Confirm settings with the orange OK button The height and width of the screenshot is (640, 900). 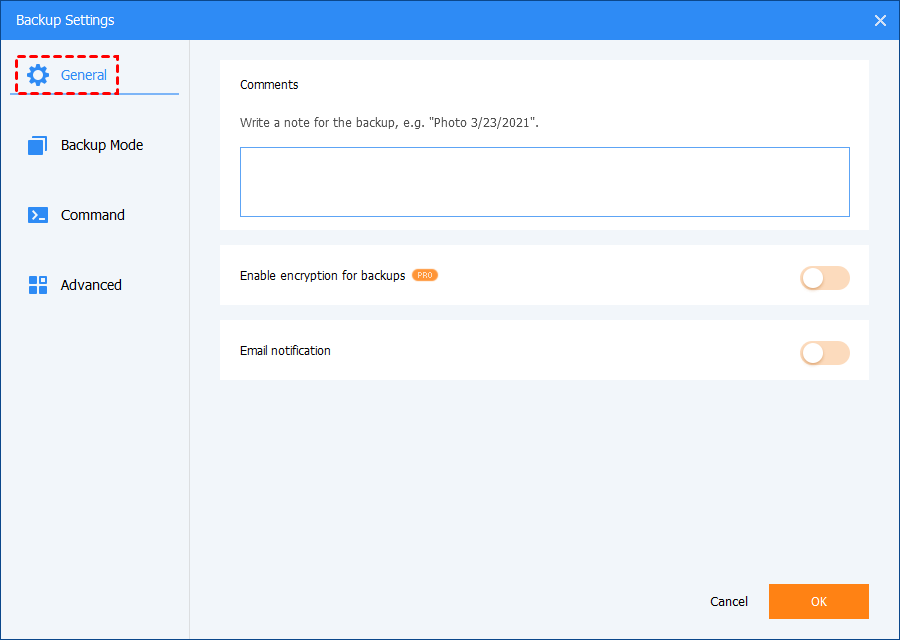point(818,601)
